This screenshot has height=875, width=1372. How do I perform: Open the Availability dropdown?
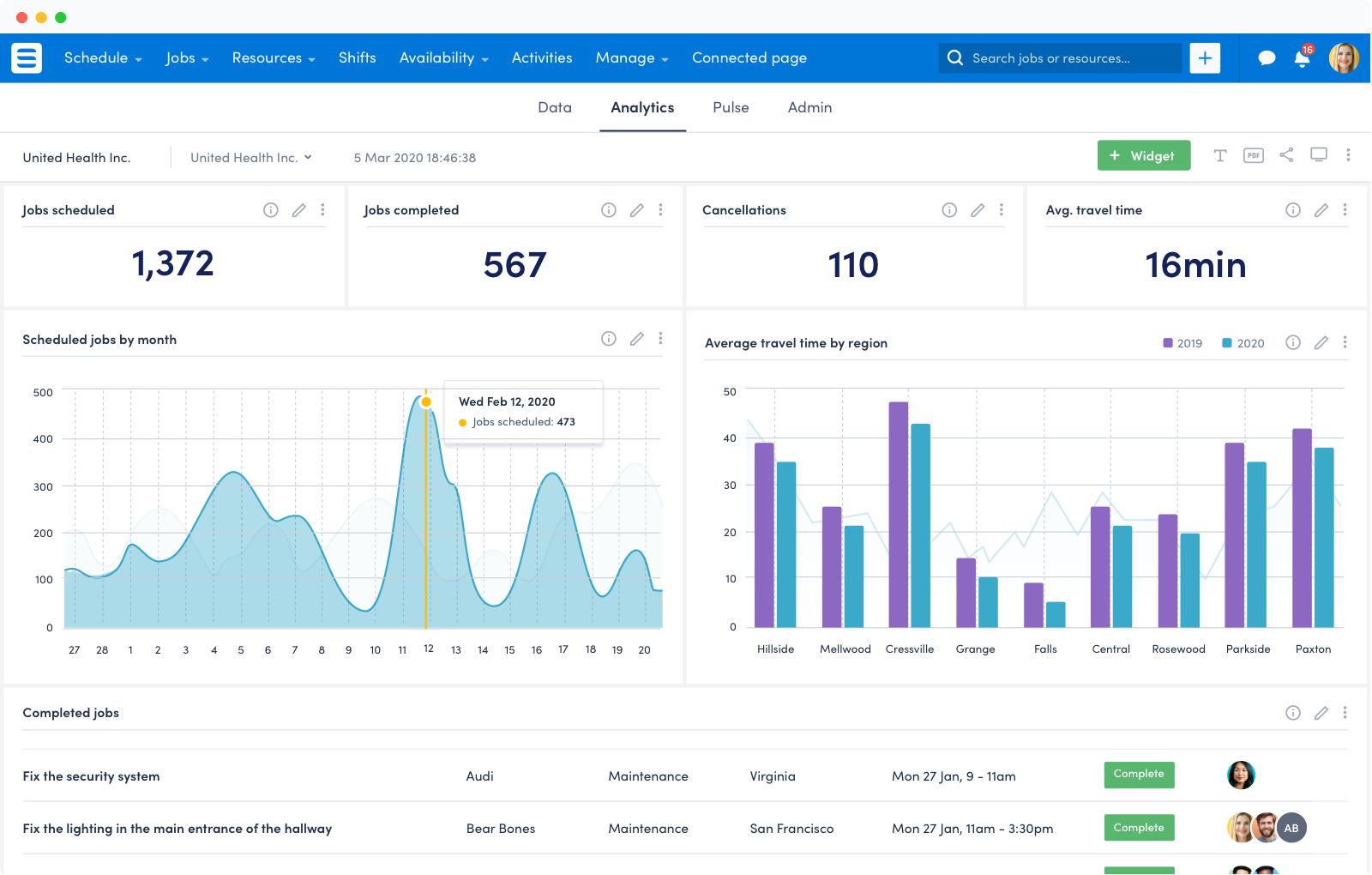pyautogui.click(x=443, y=57)
